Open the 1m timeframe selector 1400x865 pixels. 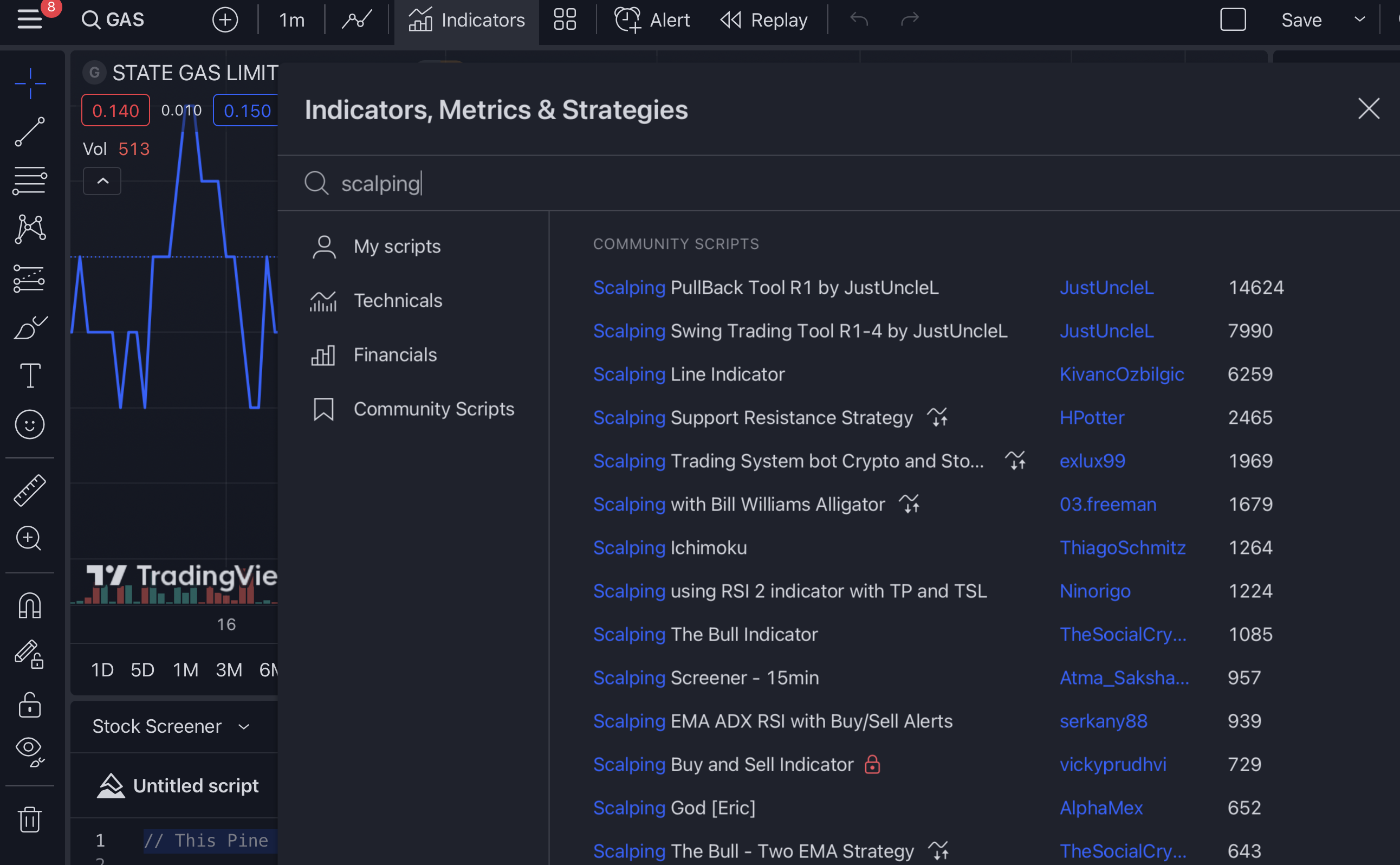[x=291, y=20]
